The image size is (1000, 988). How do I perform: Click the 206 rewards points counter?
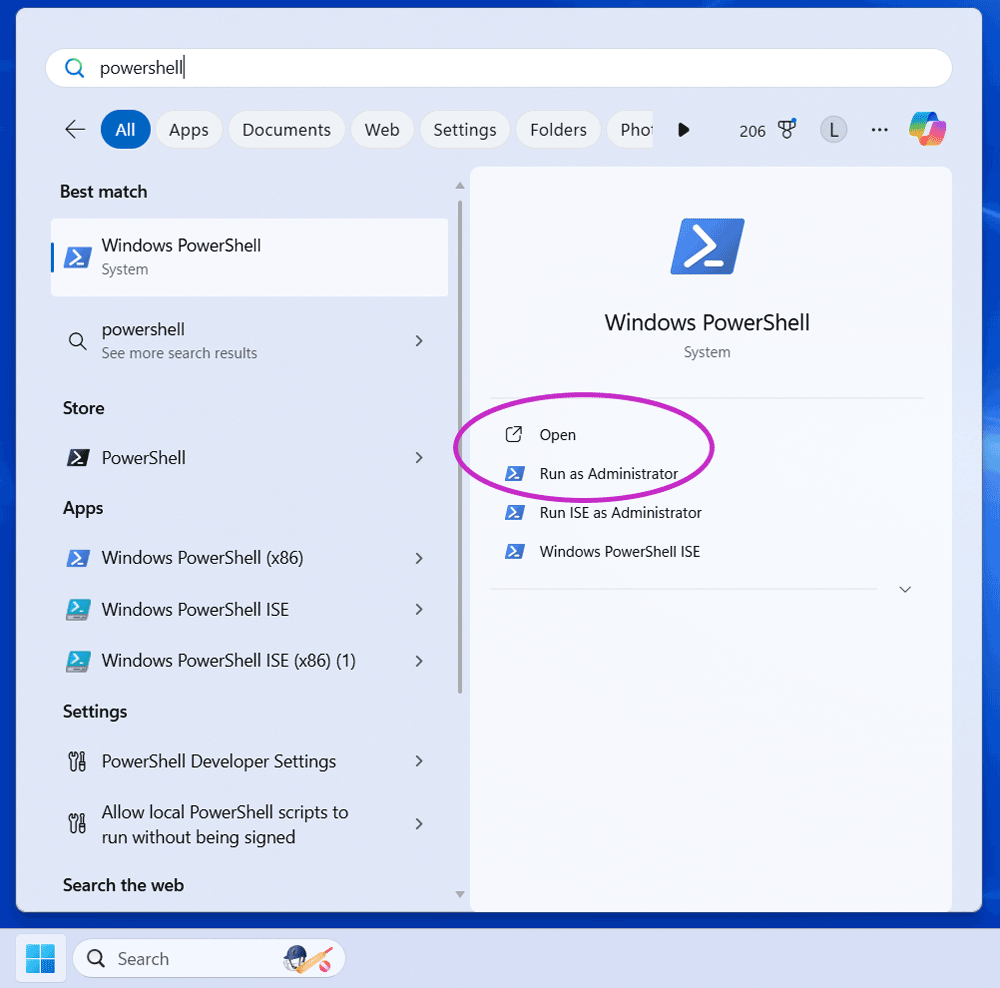pos(752,131)
